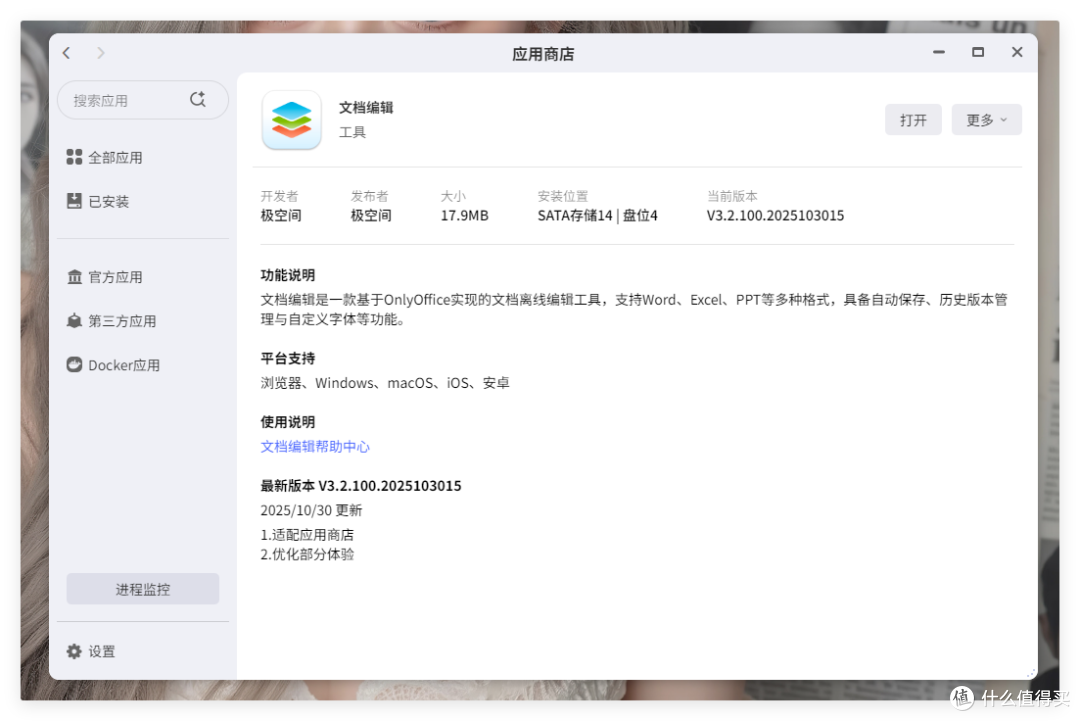Open the 文档编辑帮助中心 link

(315, 447)
